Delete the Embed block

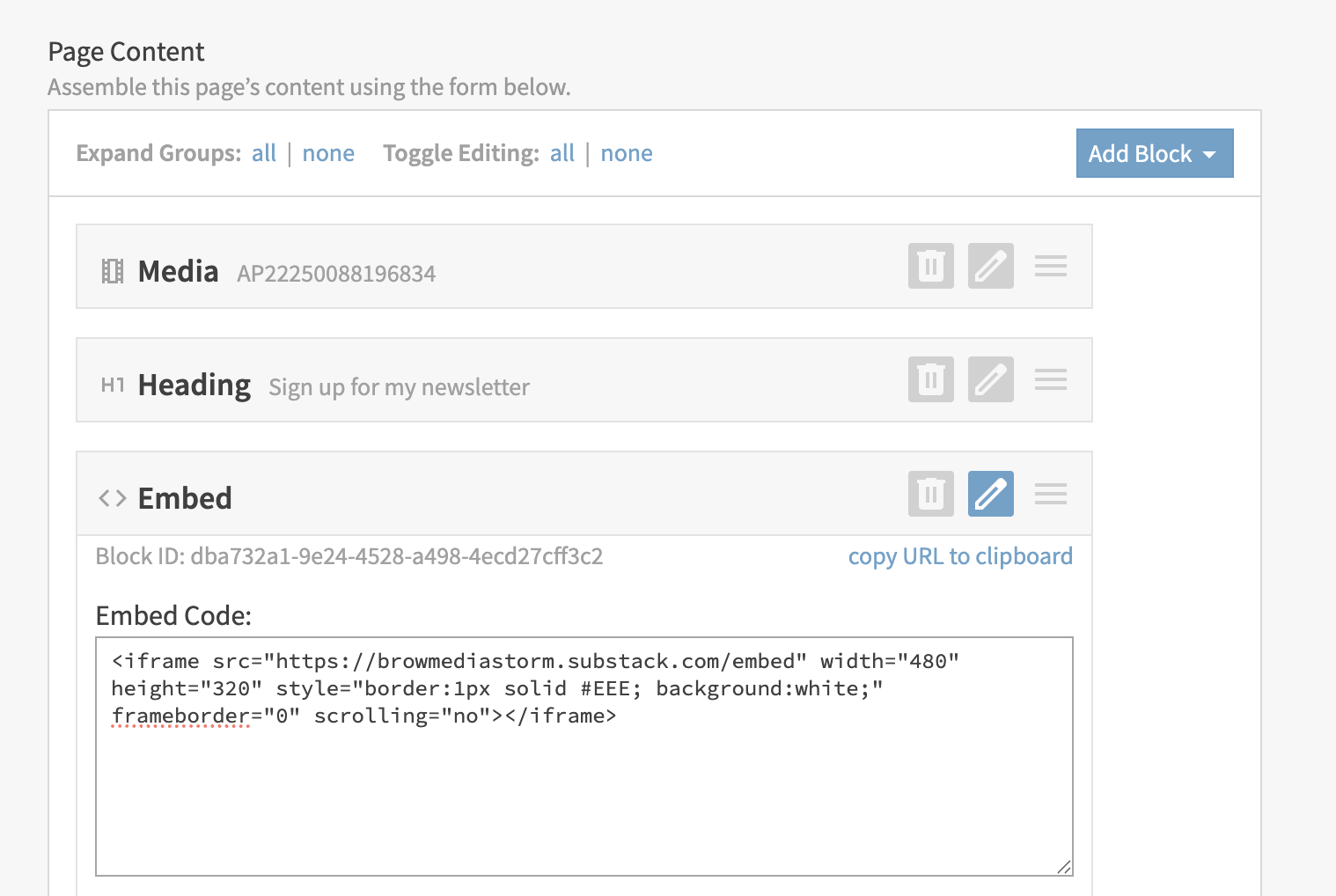click(x=930, y=494)
